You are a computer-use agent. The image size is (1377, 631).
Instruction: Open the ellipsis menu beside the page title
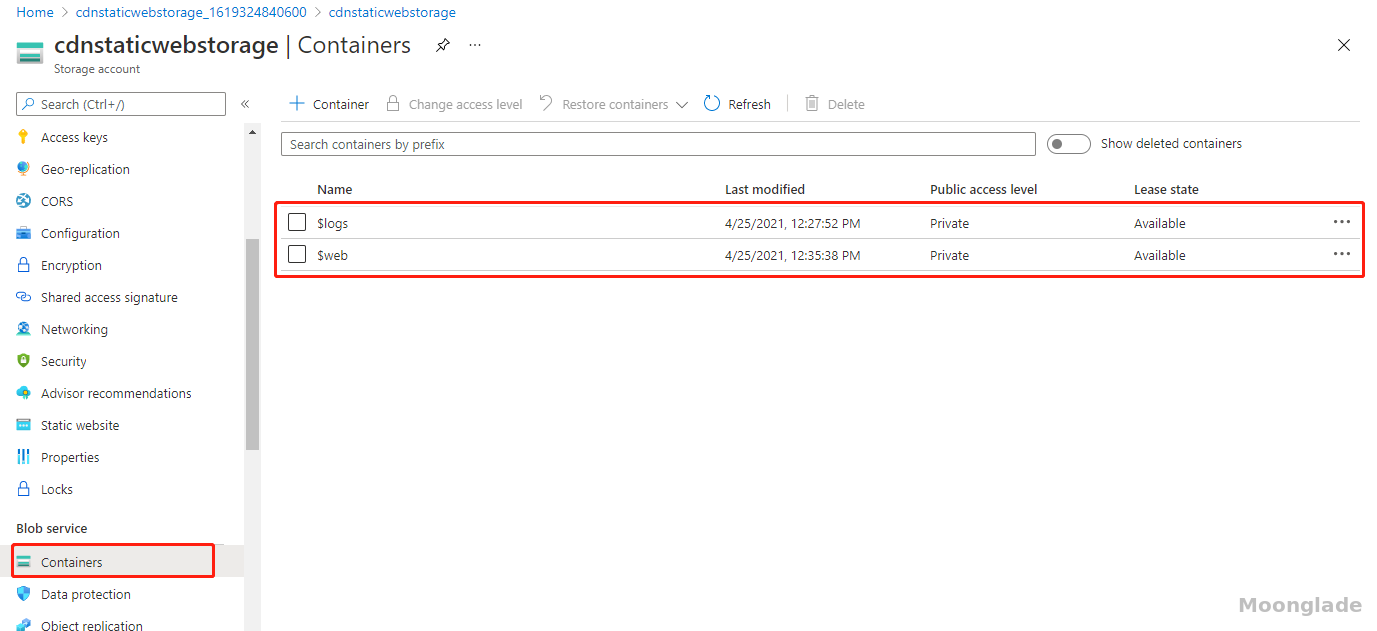click(475, 45)
